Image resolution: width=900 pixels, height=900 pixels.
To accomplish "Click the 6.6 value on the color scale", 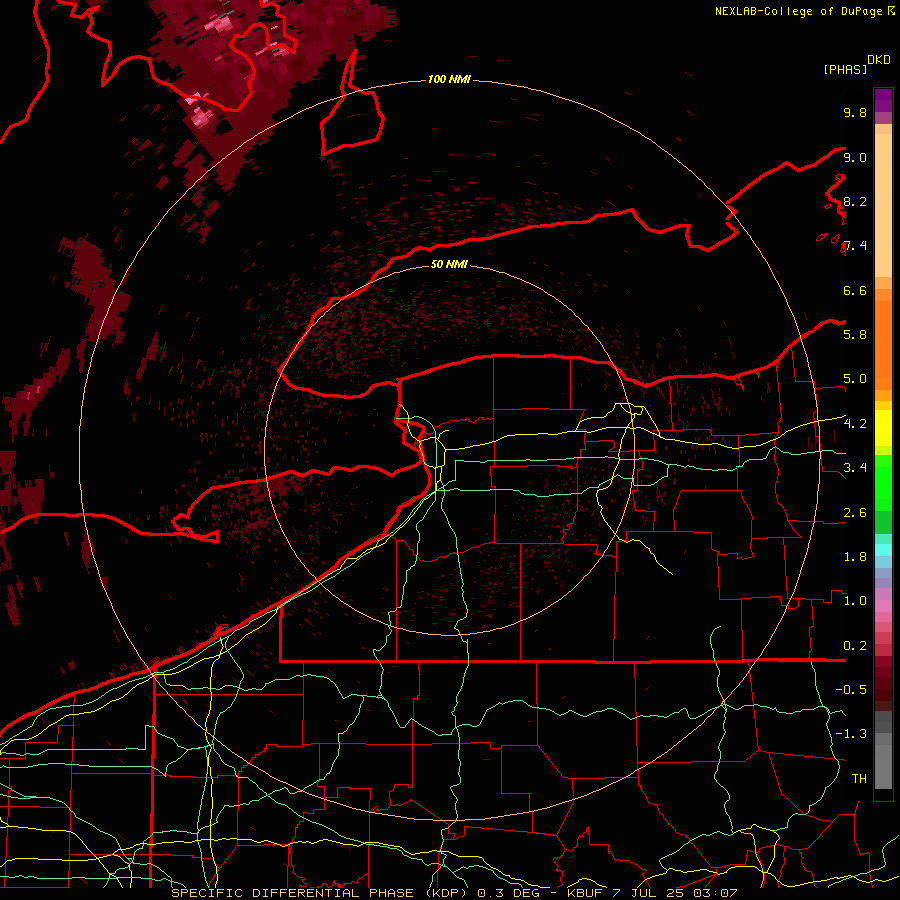I will (x=855, y=290).
